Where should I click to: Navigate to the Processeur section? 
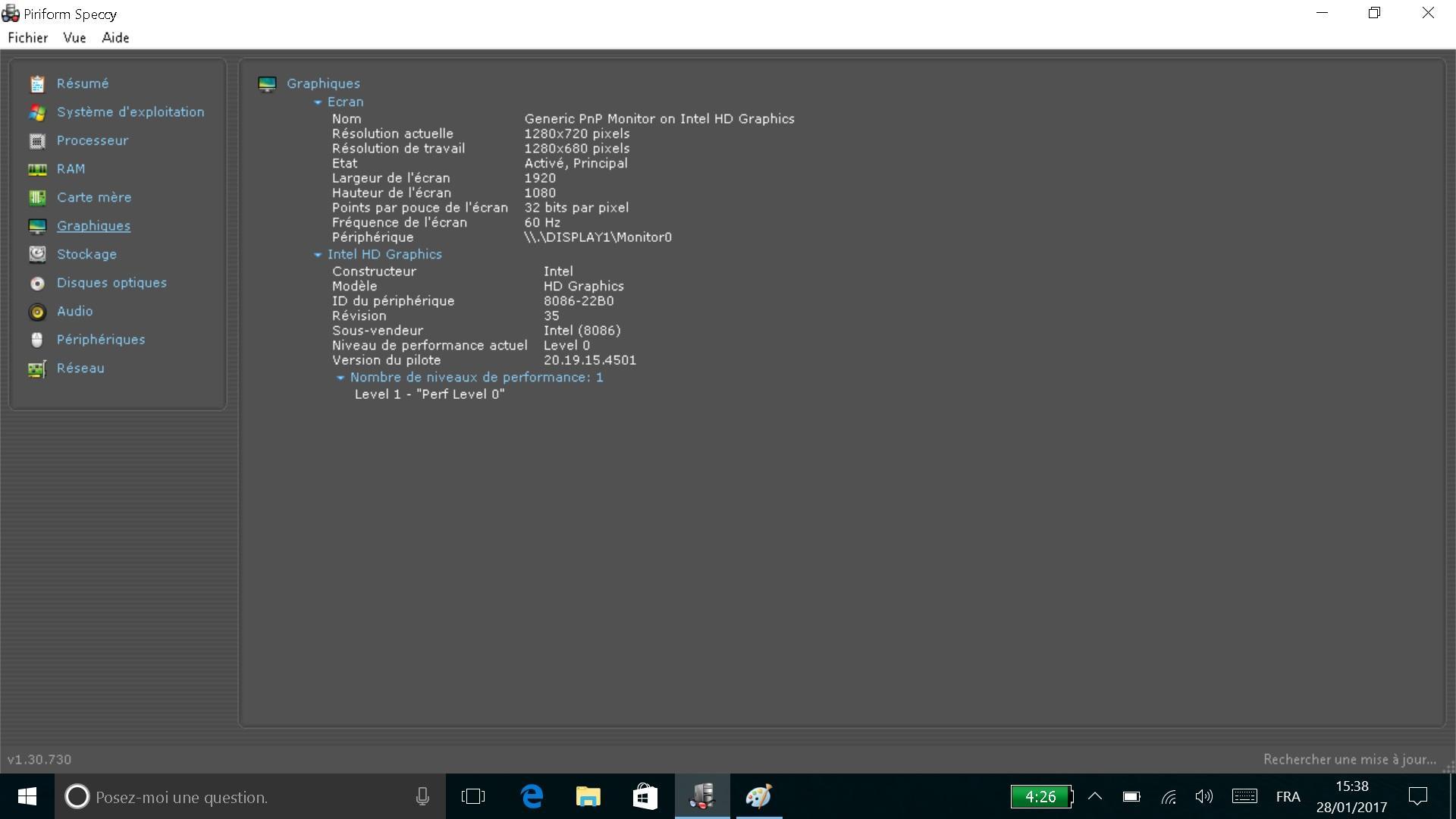pos(93,140)
